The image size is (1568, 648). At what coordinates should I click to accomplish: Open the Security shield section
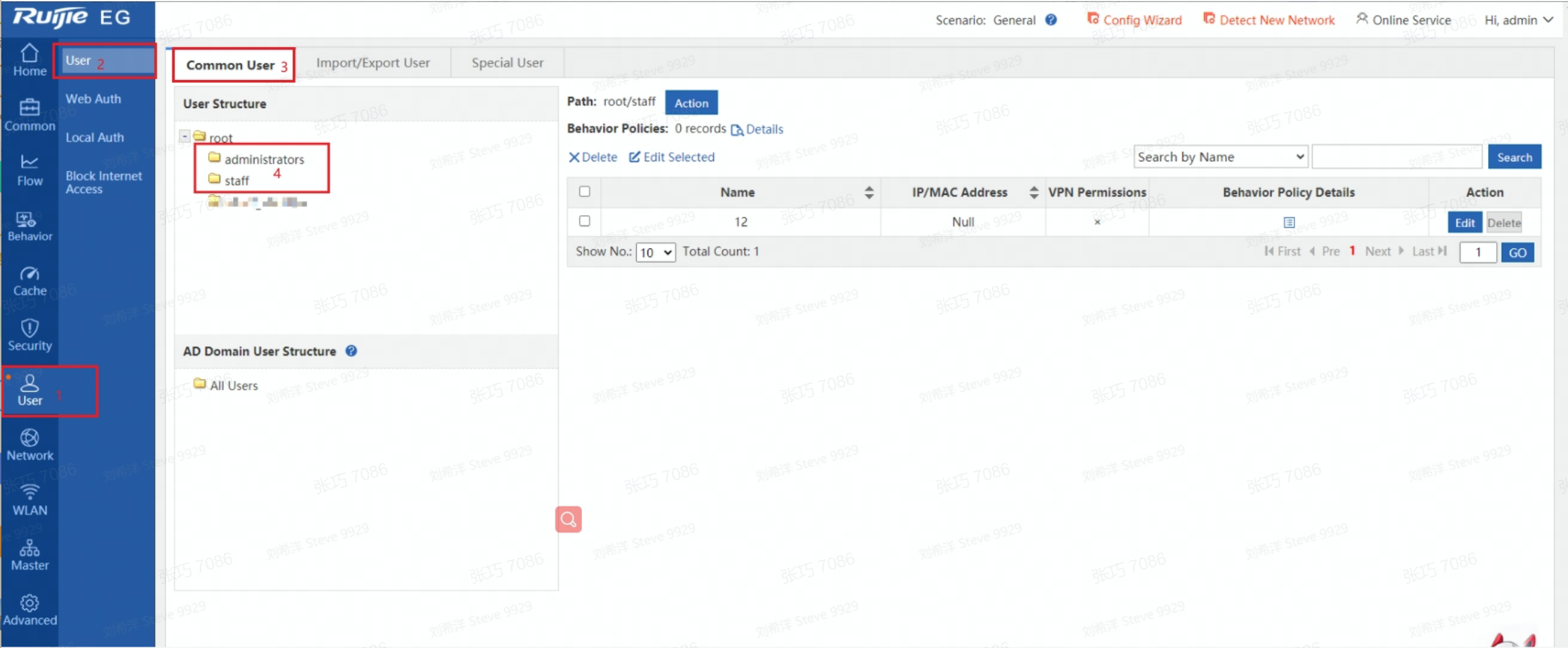[x=29, y=336]
